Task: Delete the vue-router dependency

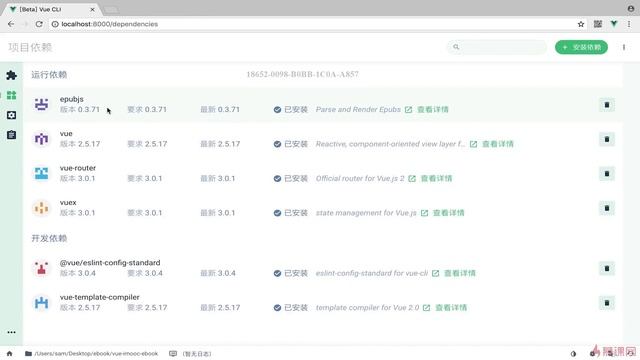Action: (607, 174)
